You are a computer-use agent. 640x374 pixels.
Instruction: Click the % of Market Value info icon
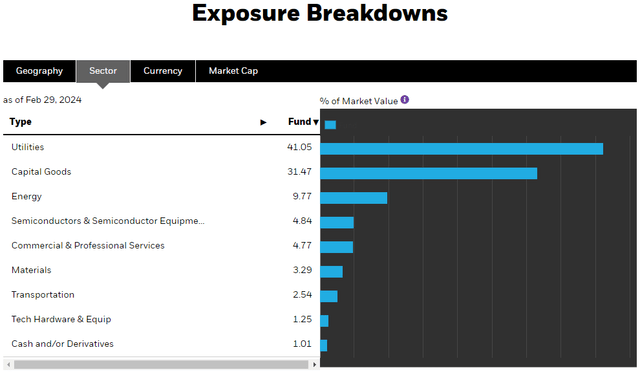404,100
